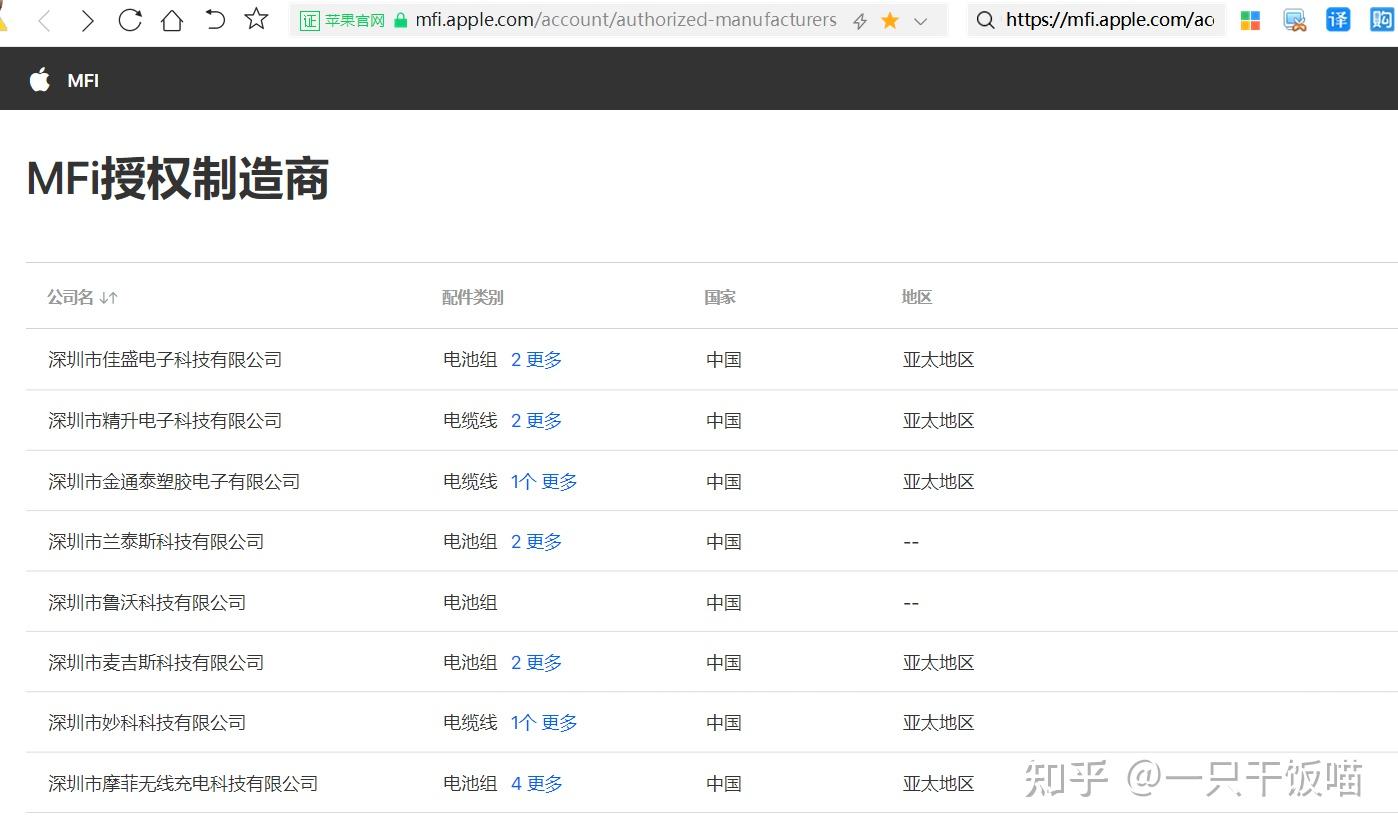Click 电池组 in 深圳市兰泰斯科技有限公司 row
1398x835 pixels.
tap(470, 542)
